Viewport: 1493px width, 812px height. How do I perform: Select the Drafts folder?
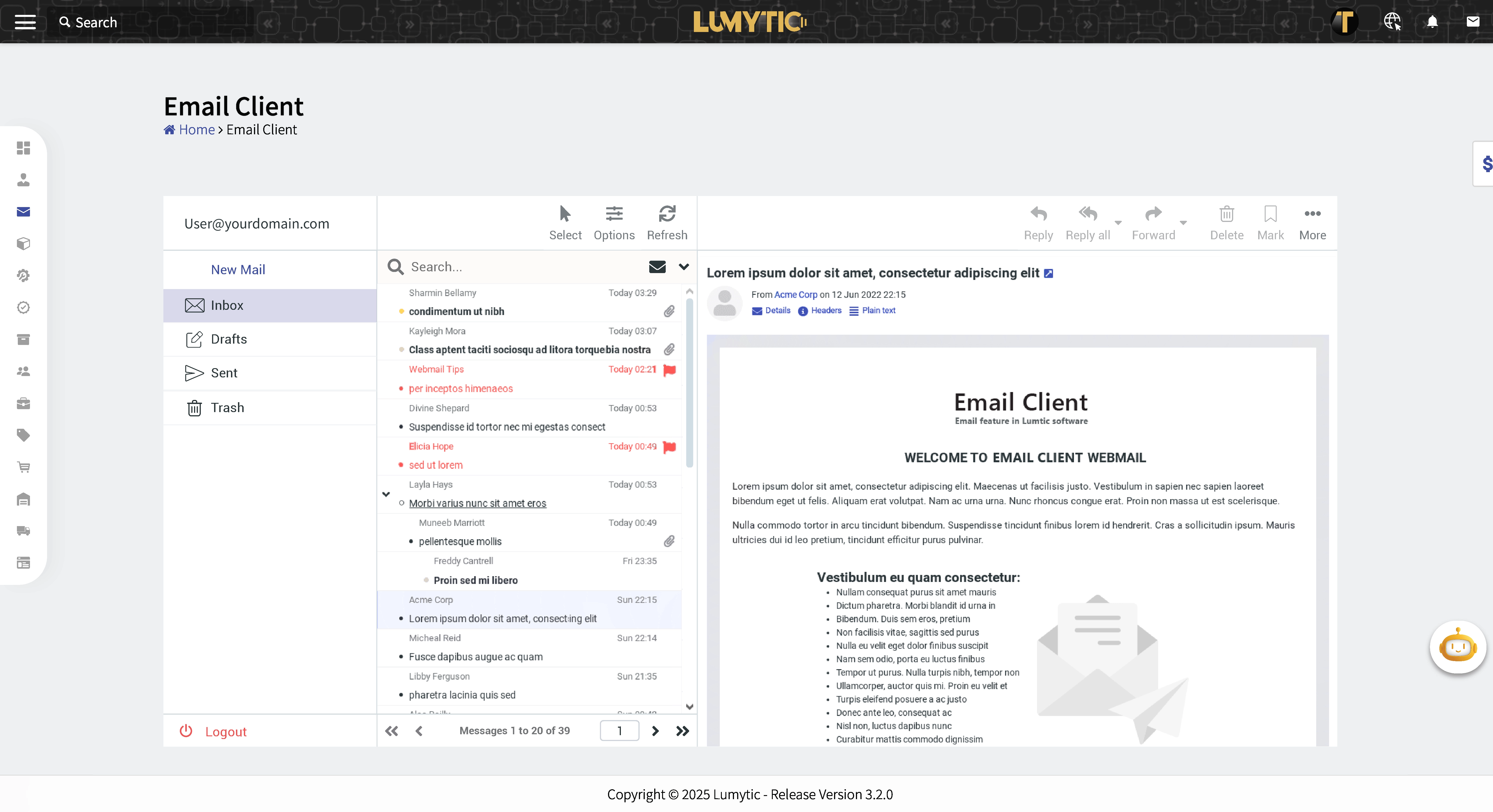228,339
